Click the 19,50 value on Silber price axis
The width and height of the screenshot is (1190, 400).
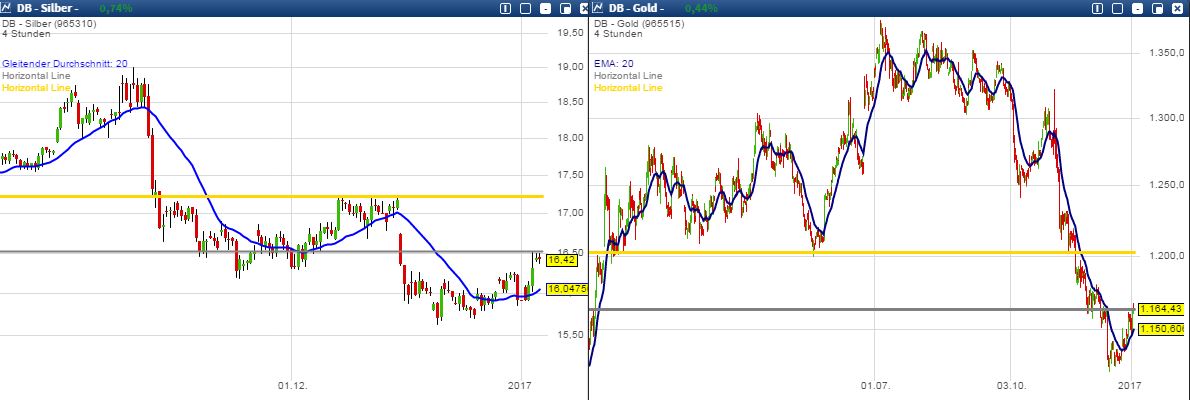click(570, 33)
